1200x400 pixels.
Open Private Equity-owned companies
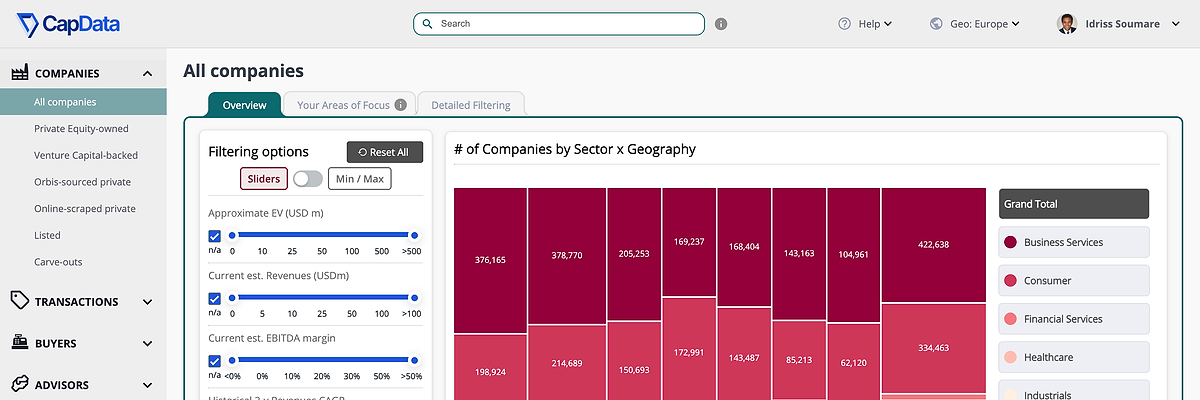(83, 129)
